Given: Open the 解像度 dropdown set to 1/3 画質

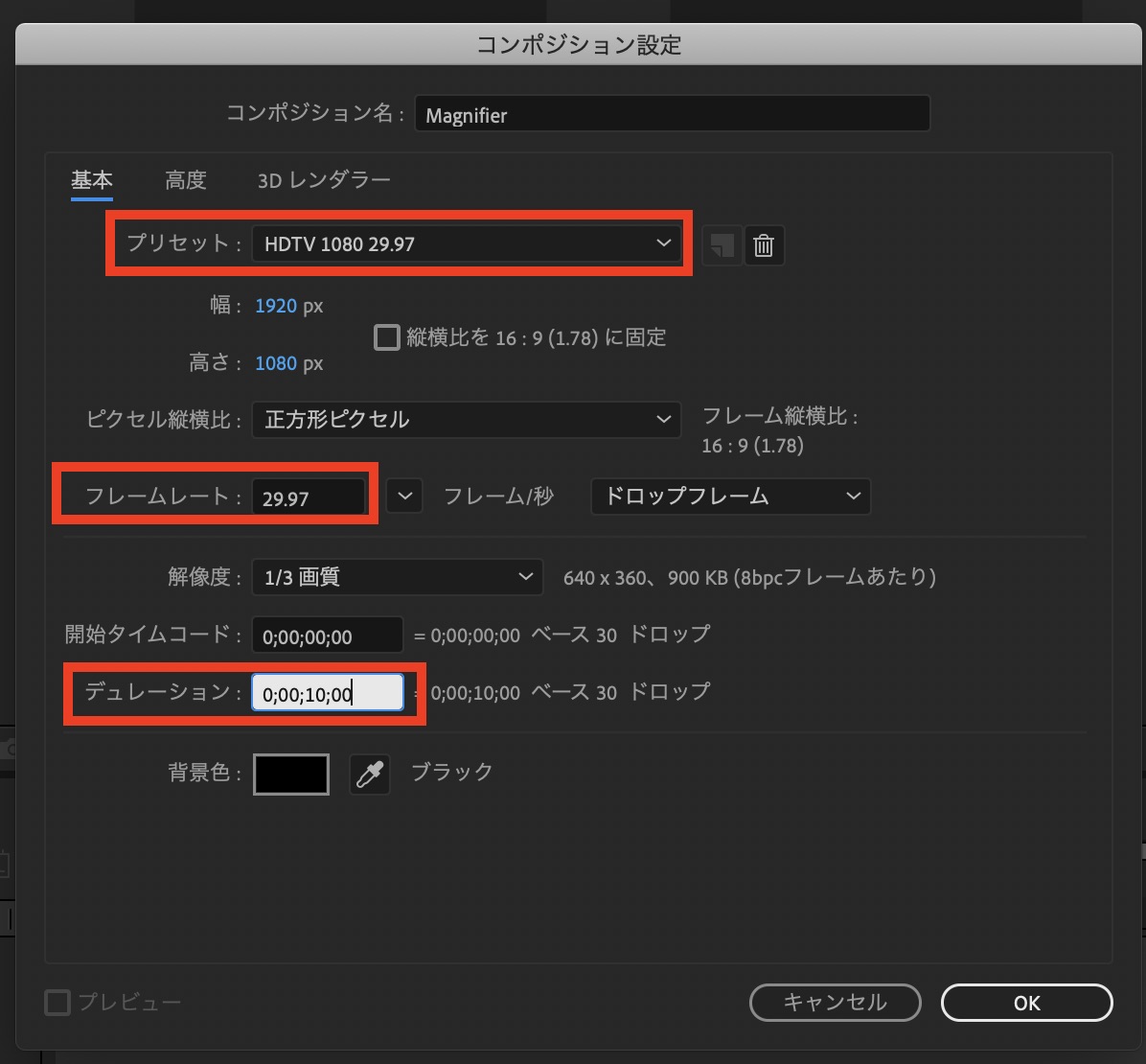Looking at the screenshot, I should coord(397,576).
